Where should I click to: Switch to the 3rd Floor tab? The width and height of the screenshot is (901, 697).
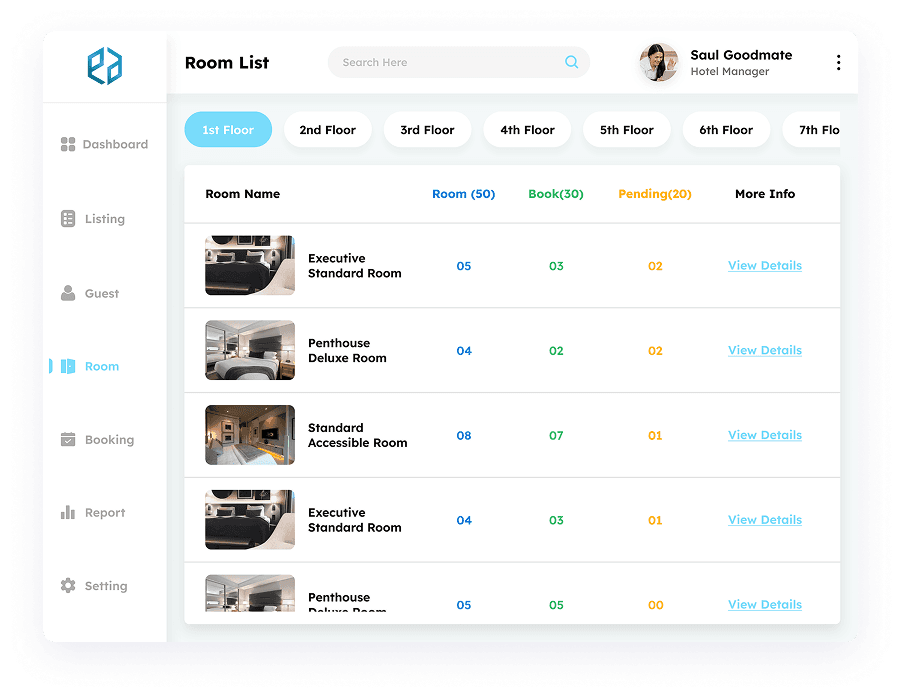click(x=427, y=129)
